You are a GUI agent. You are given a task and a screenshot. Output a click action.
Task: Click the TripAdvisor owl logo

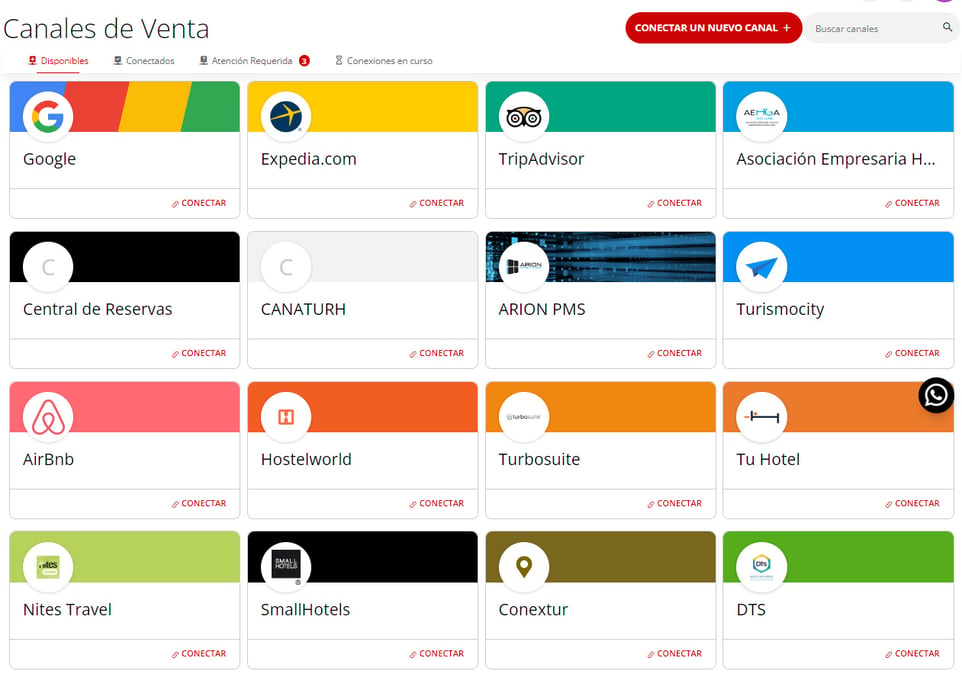click(x=524, y=116)
